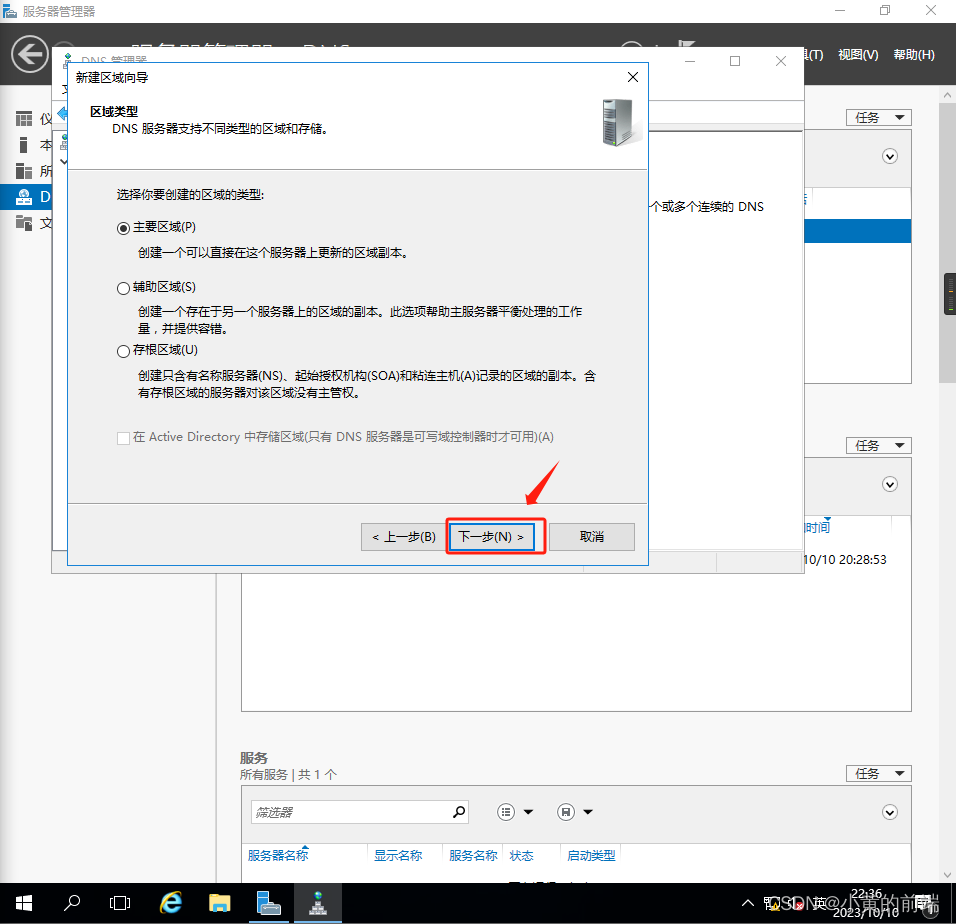
Task: Sort by 启动类型 column header
Action: click(591, 856)
